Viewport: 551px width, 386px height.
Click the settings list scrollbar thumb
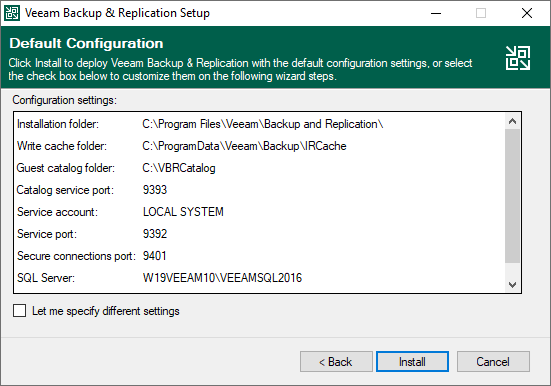[512, 196]
